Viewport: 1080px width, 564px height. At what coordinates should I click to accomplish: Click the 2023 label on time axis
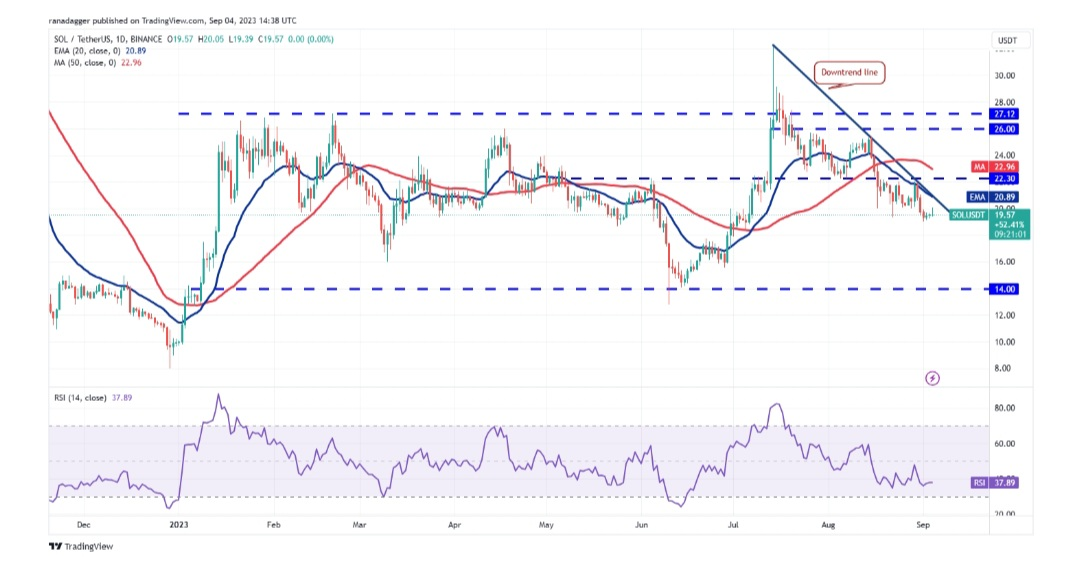[x=178, y=523]
